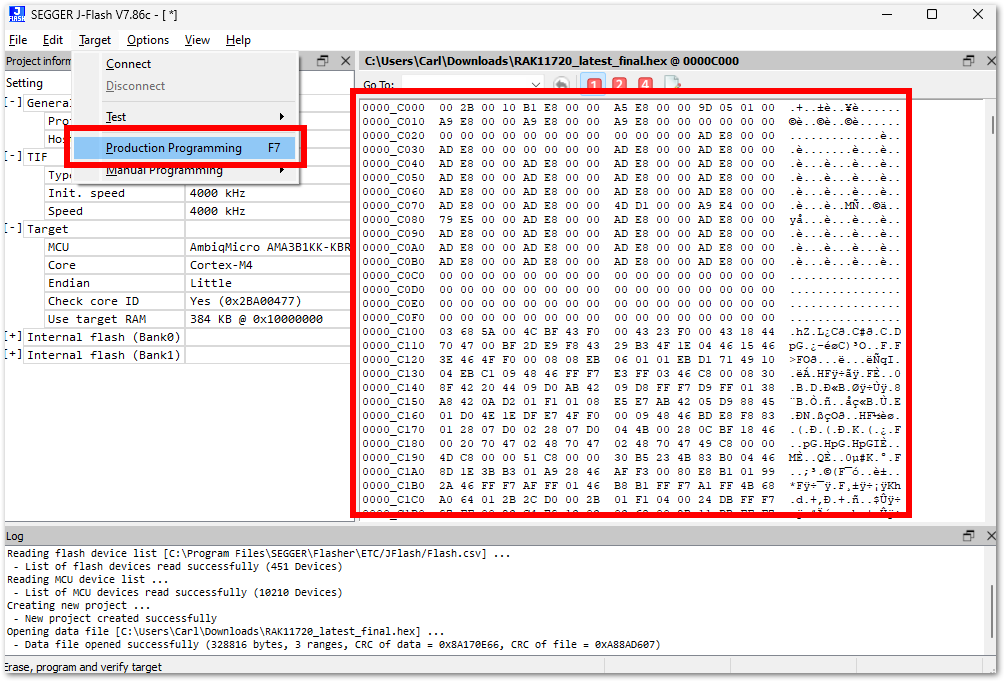Click the TIF group label
The image size is (1005, 682).
tap(37, 156)
